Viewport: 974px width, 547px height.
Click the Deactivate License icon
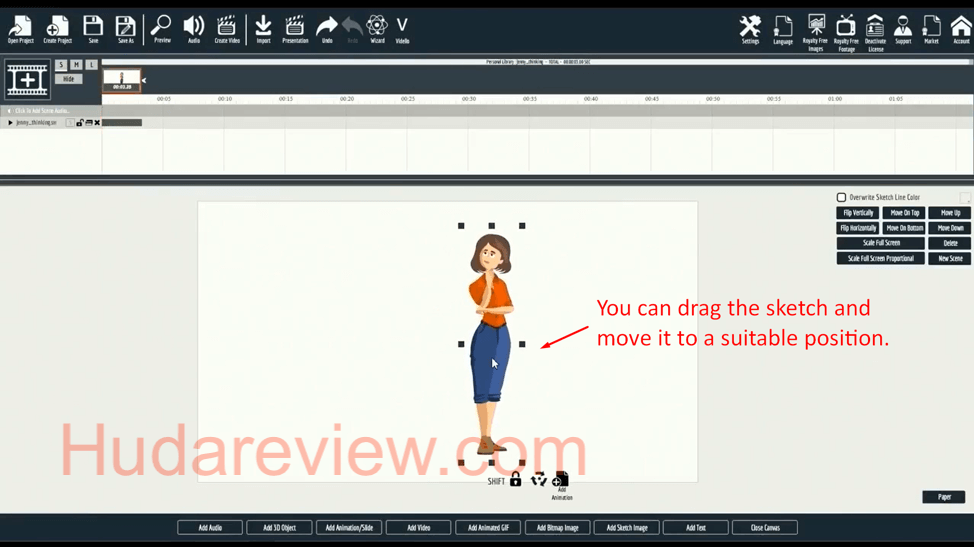[875, 33]
